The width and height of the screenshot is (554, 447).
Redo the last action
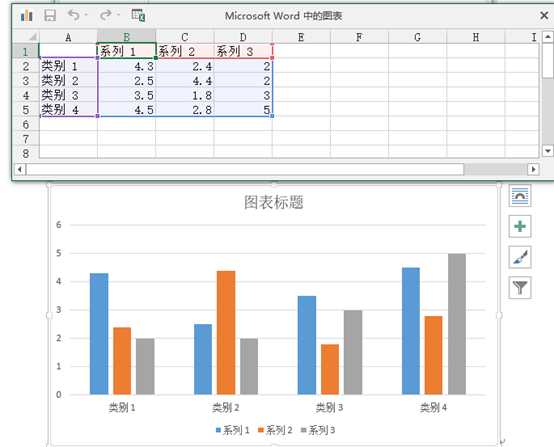click(x=105, y=15)
